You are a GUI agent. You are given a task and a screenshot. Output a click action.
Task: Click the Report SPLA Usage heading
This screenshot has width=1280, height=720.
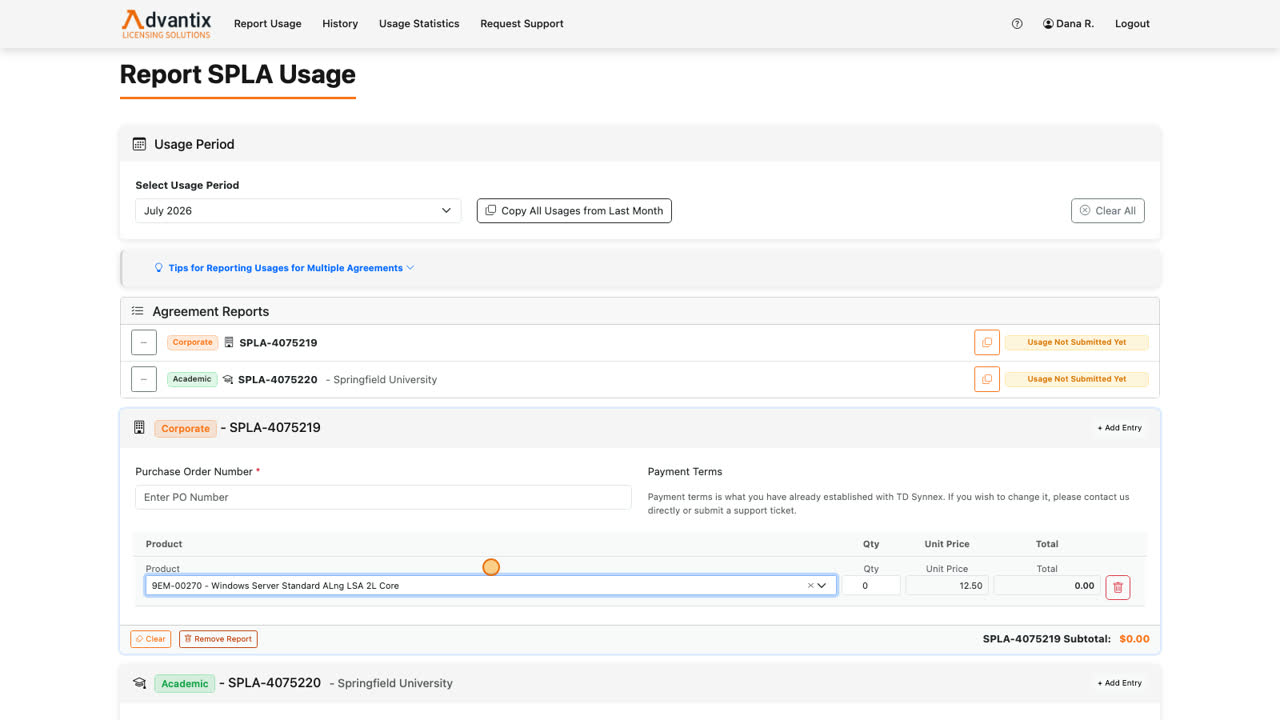(238, 75)
